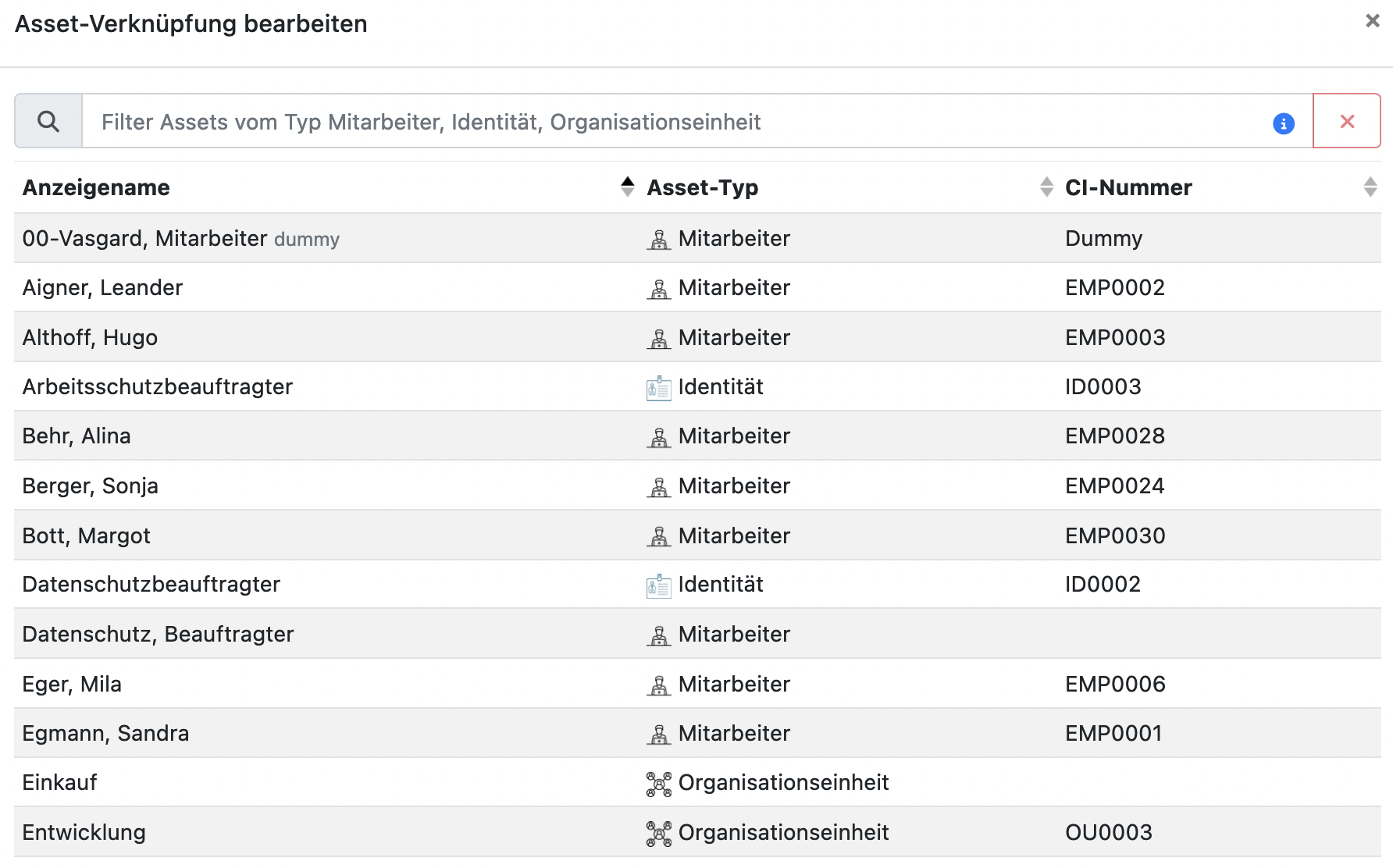Screen dimensions: 1393x868
Task: Click CI number ID0003
Action: (x=1103, y=386)
